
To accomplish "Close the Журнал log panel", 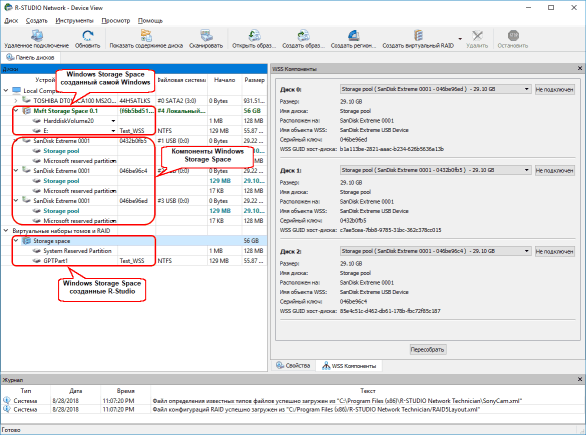I will click(580, 379).
